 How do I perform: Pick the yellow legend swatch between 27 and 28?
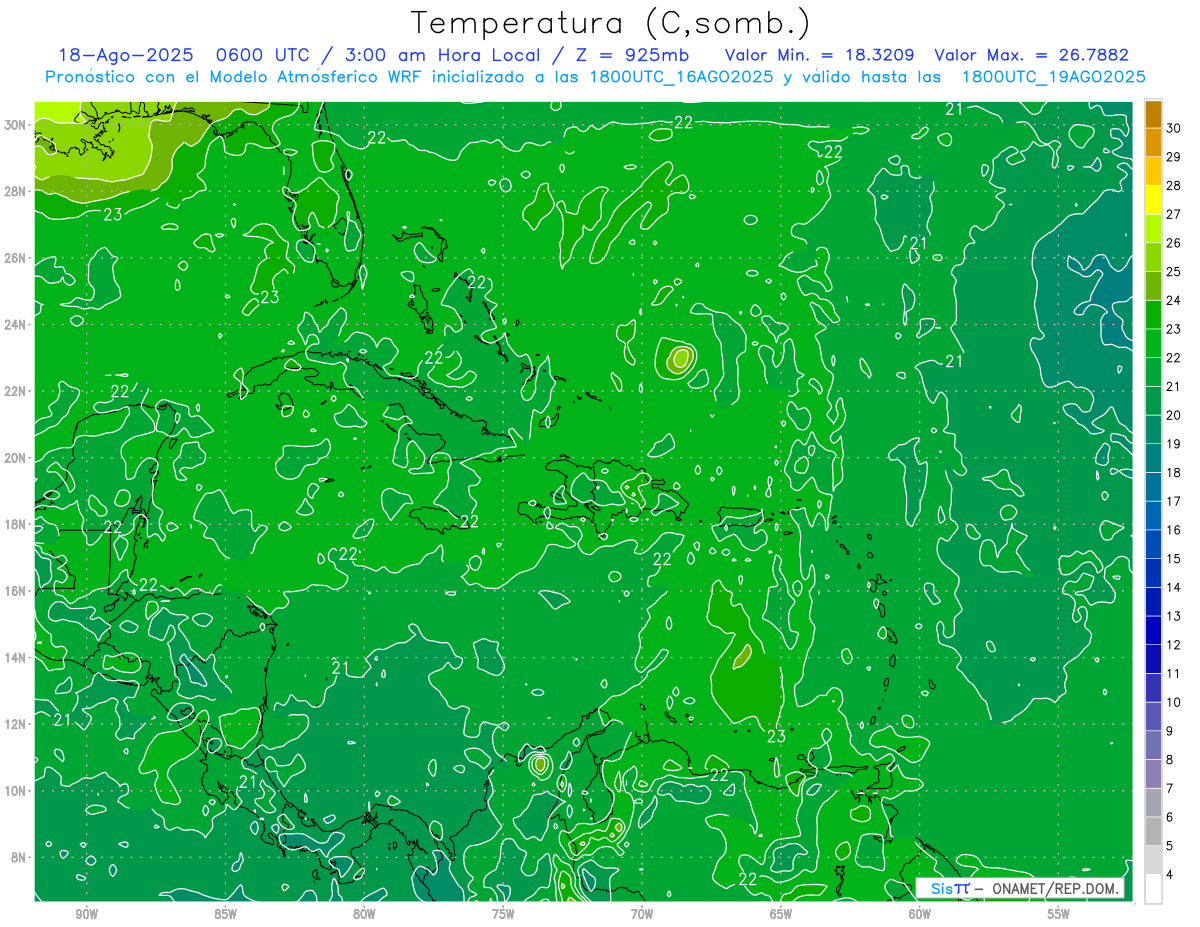(x=1153, y=200)
